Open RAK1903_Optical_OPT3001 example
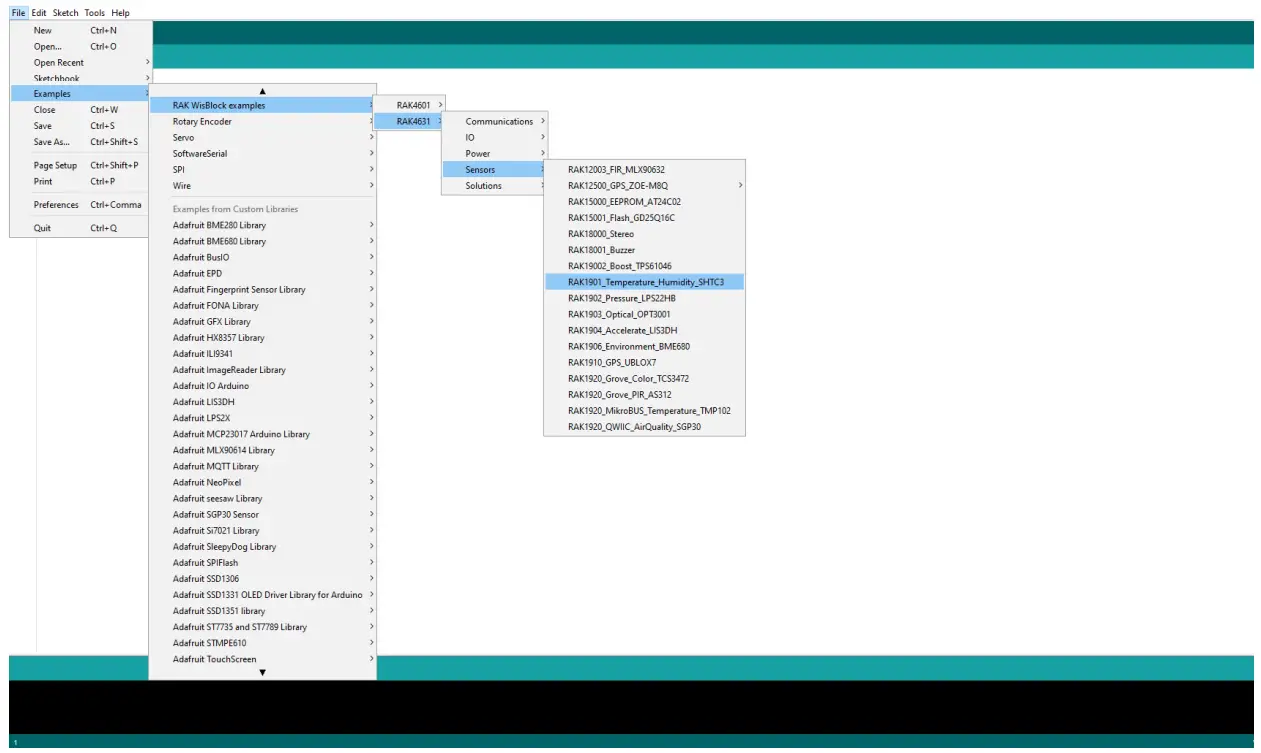Viewport: 1261px width, 753px height. coord(644,314)
